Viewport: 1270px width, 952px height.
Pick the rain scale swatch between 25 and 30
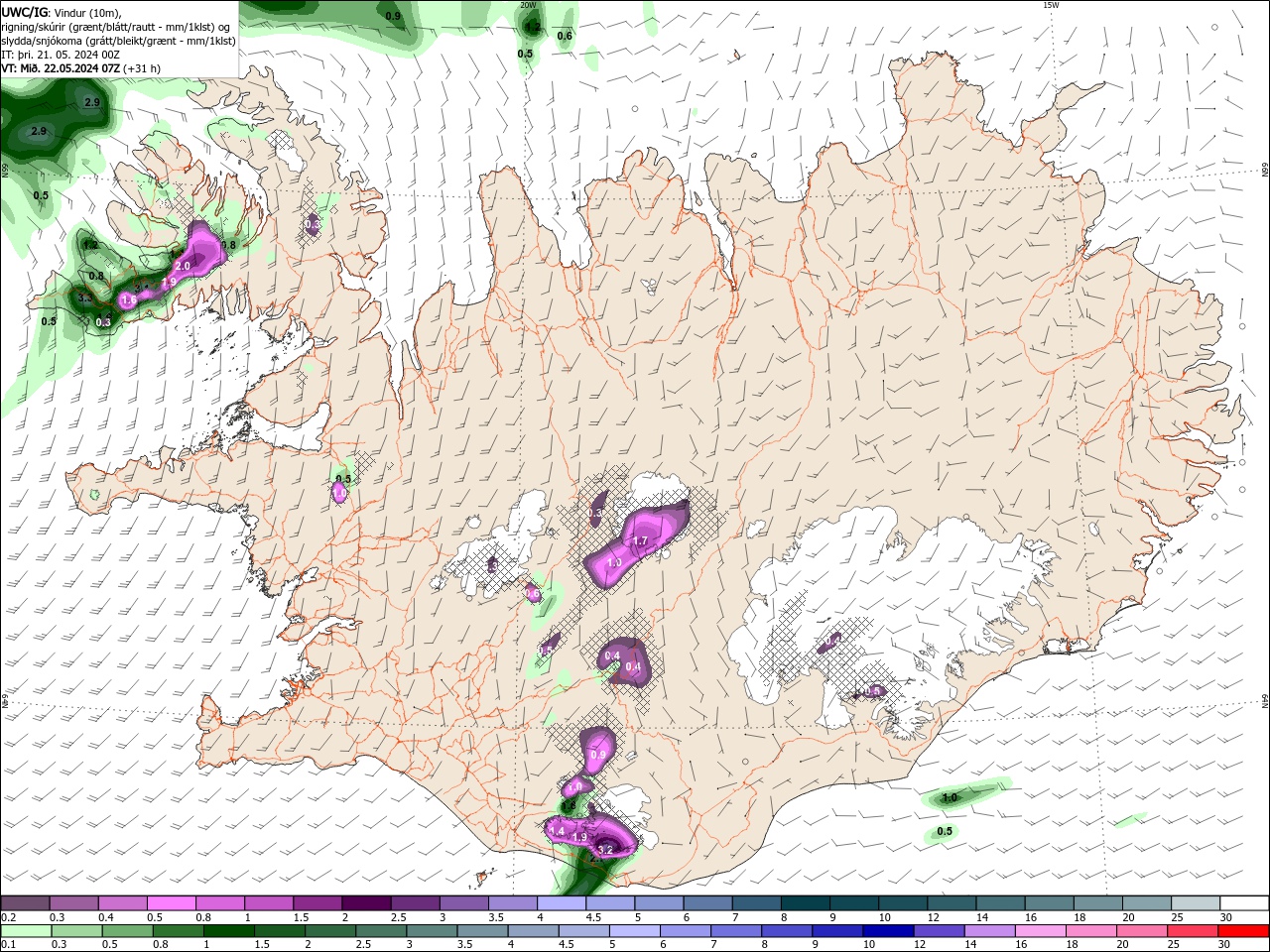pos(1191,931)
